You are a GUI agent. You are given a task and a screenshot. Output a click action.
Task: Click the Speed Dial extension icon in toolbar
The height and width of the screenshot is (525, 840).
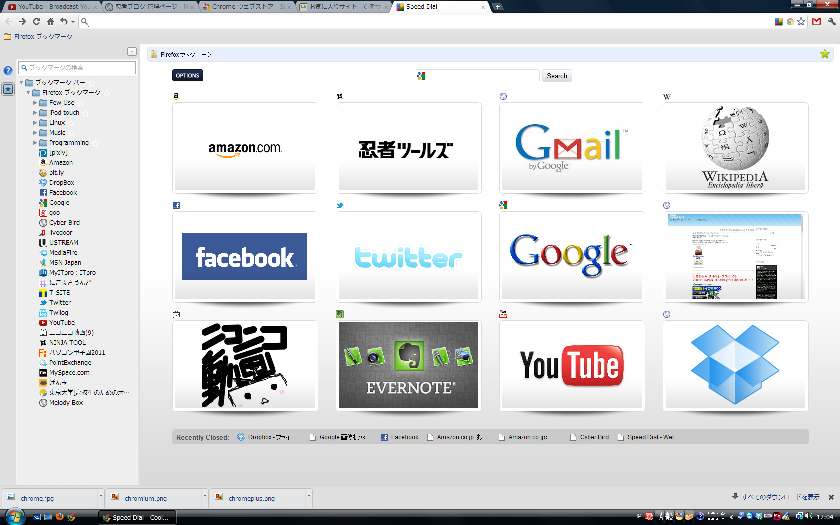[x=779, y=21]
